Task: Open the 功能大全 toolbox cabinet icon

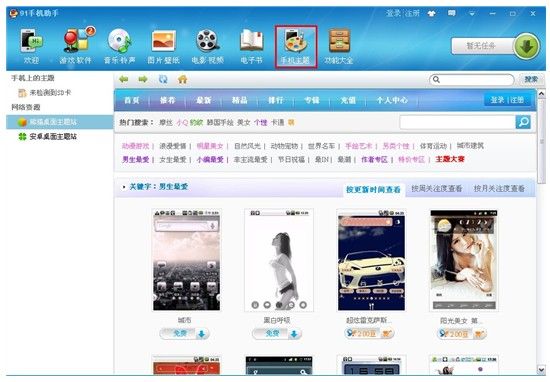Action: 339,46
